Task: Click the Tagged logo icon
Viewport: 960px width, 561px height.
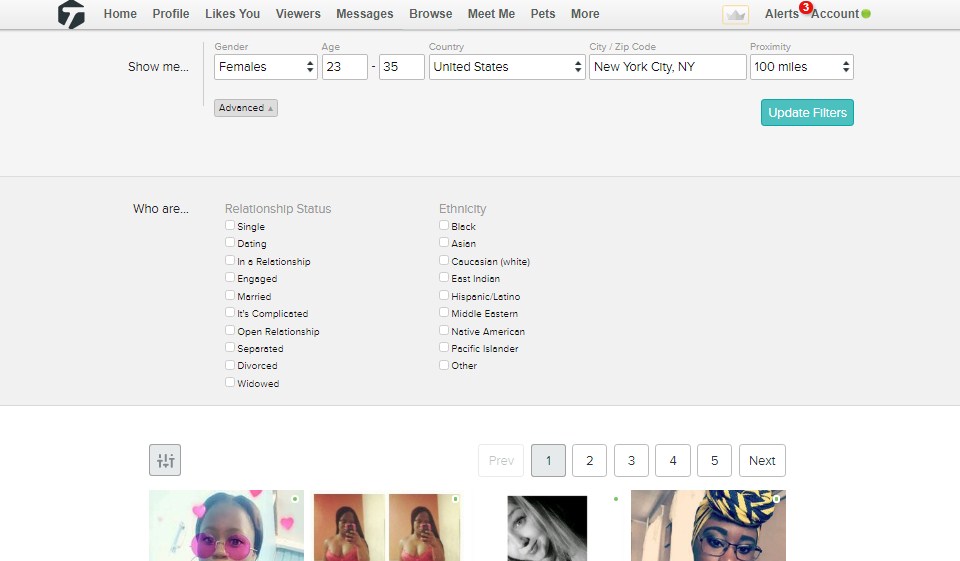Action: click(x=71, y=14)
